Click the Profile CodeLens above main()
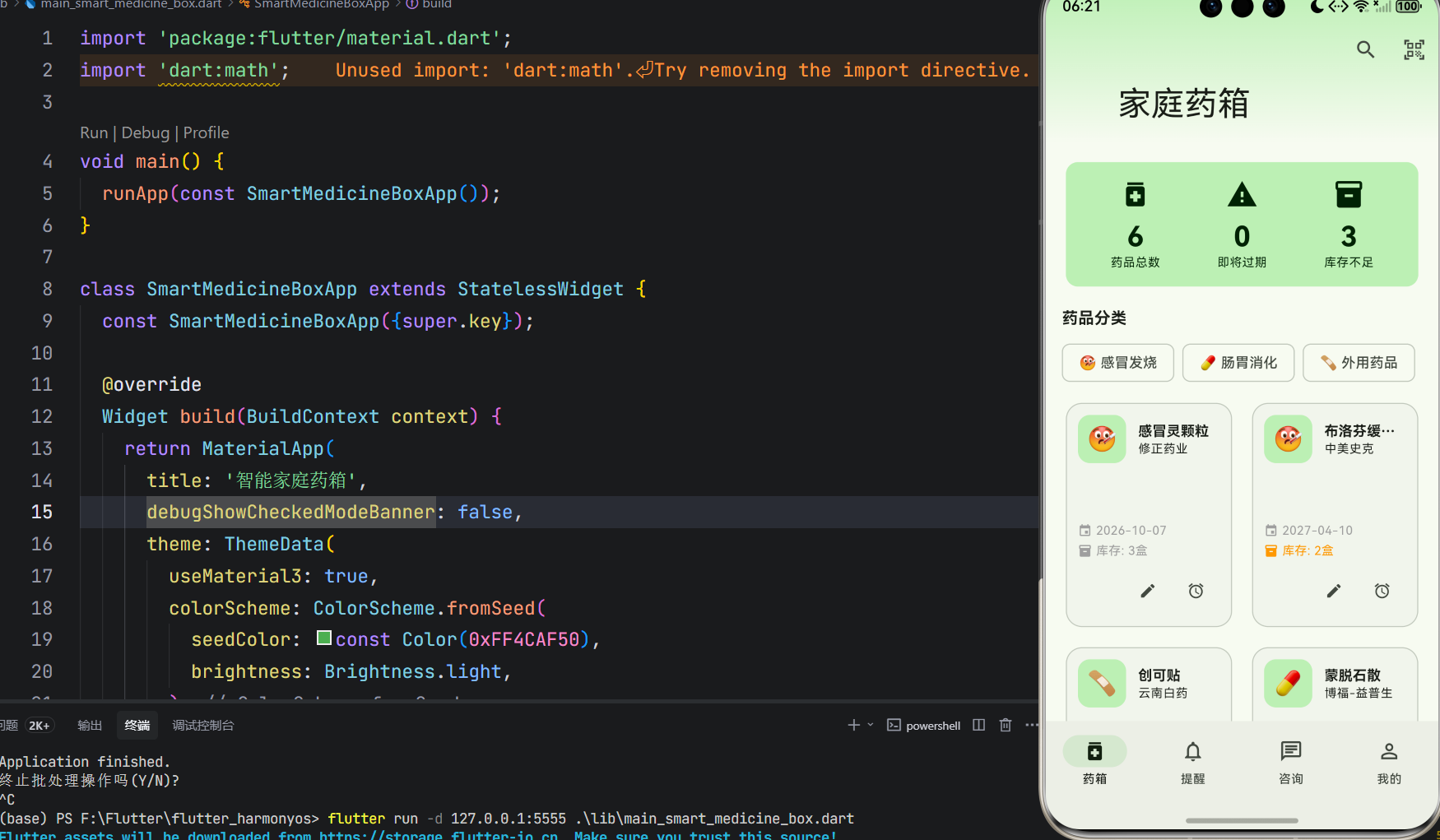This screenshot has height=840, width=1440. (x=207, y=132)
